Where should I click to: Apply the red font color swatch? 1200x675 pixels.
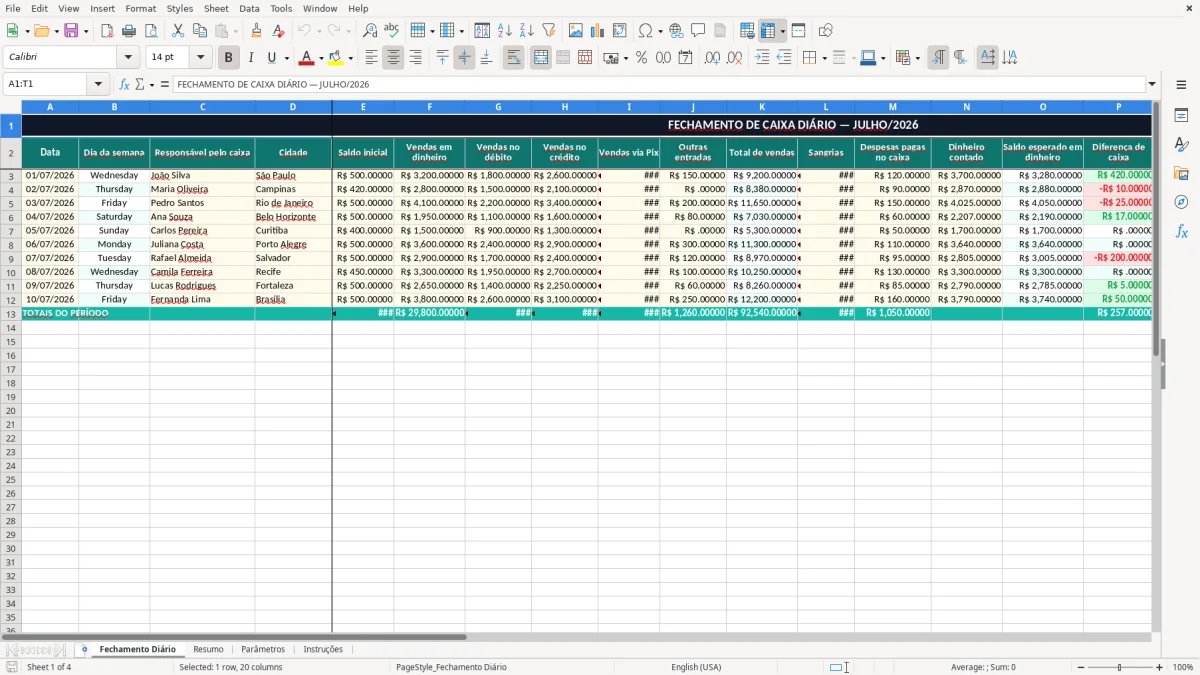[307, 58]
